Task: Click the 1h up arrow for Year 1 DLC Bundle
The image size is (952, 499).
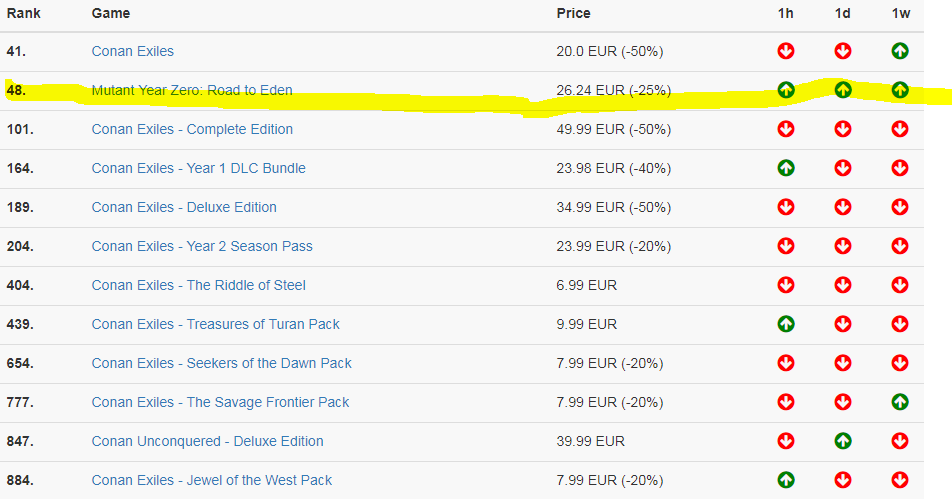Action: (x=786, y=168)
